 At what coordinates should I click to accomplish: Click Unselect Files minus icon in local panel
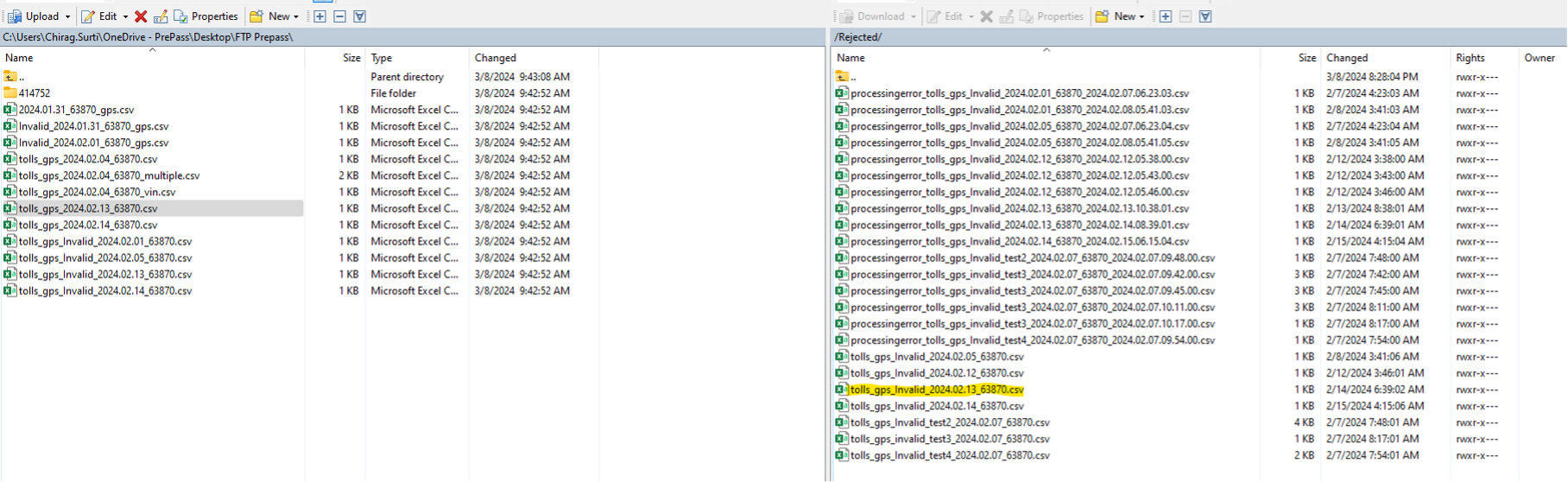coord(339,16)
